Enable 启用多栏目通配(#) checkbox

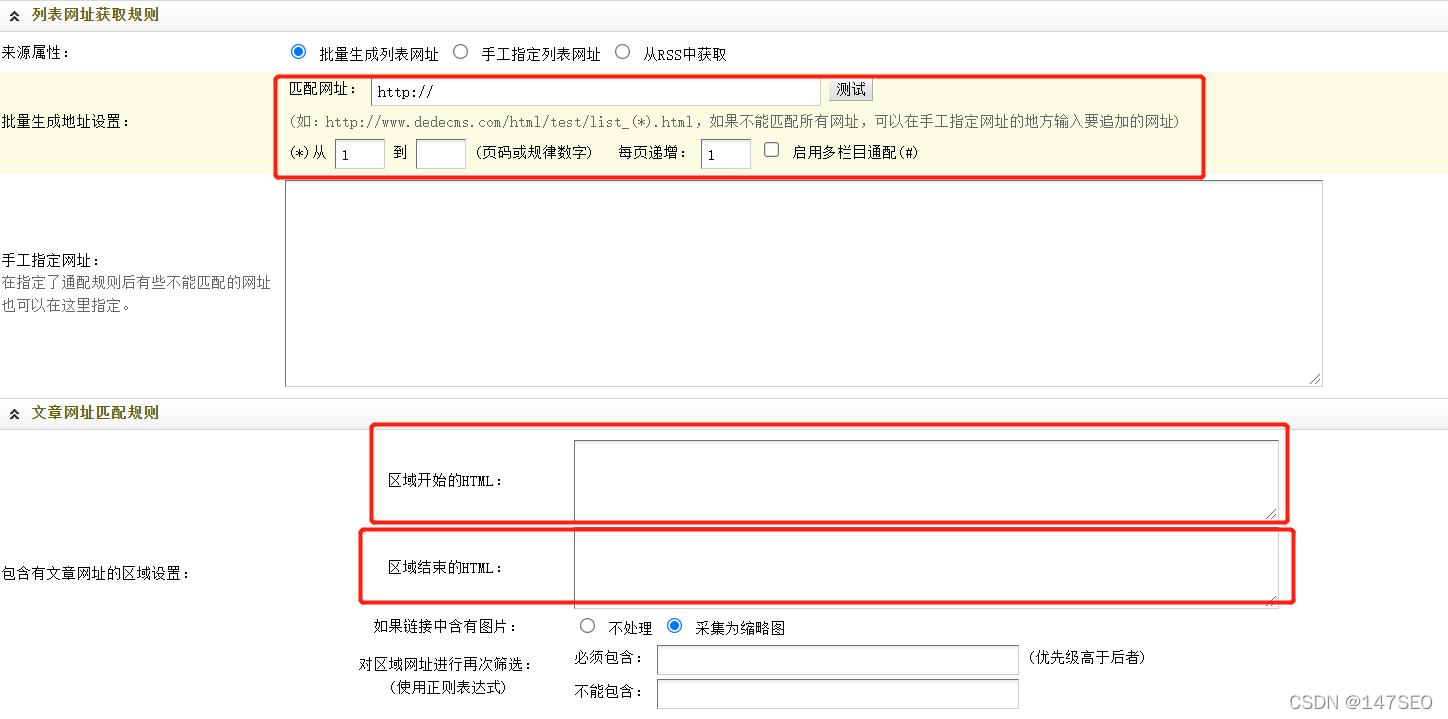[x=771, y=150]
